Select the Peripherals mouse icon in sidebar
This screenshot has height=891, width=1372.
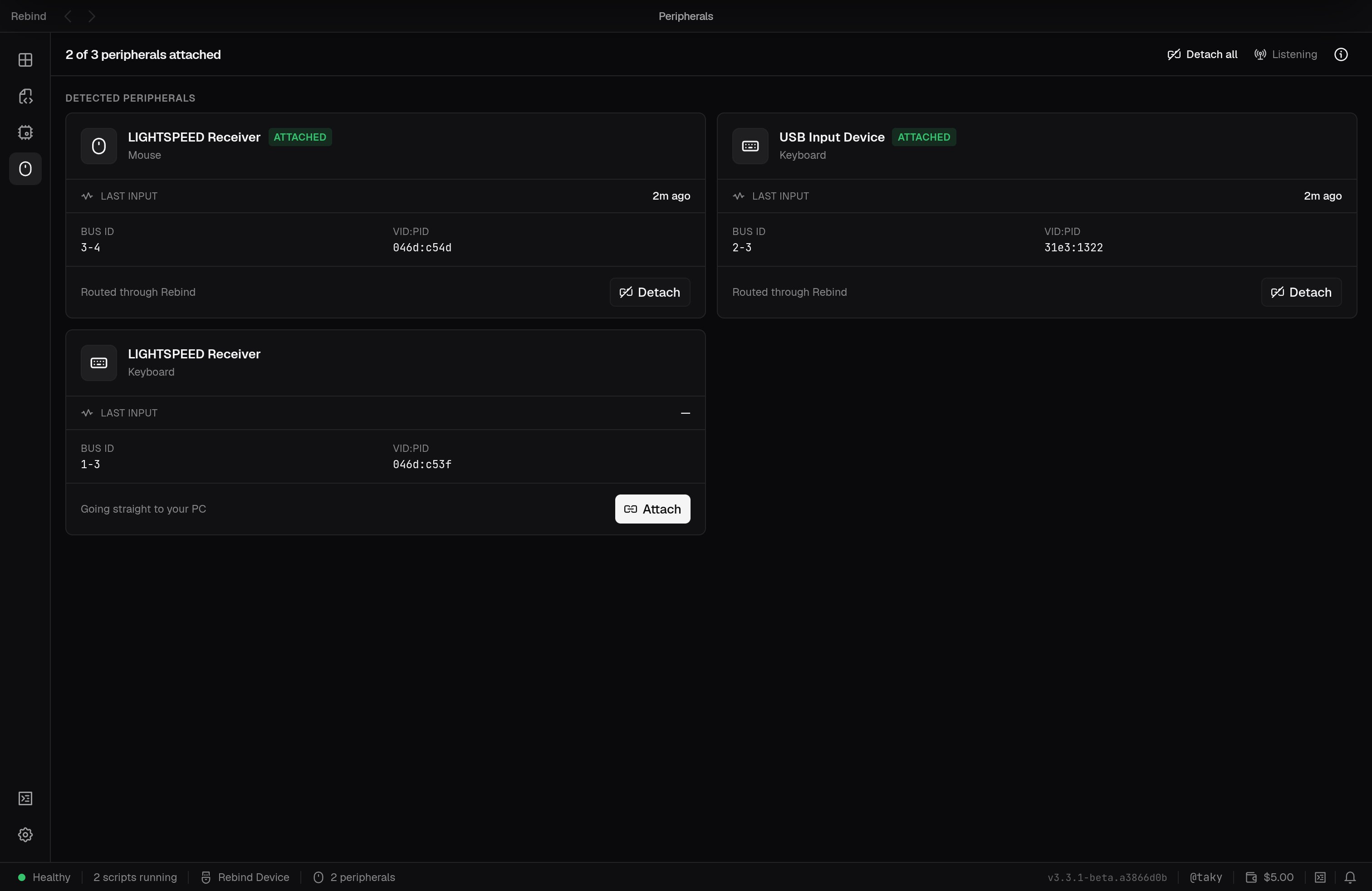point(25,169)
